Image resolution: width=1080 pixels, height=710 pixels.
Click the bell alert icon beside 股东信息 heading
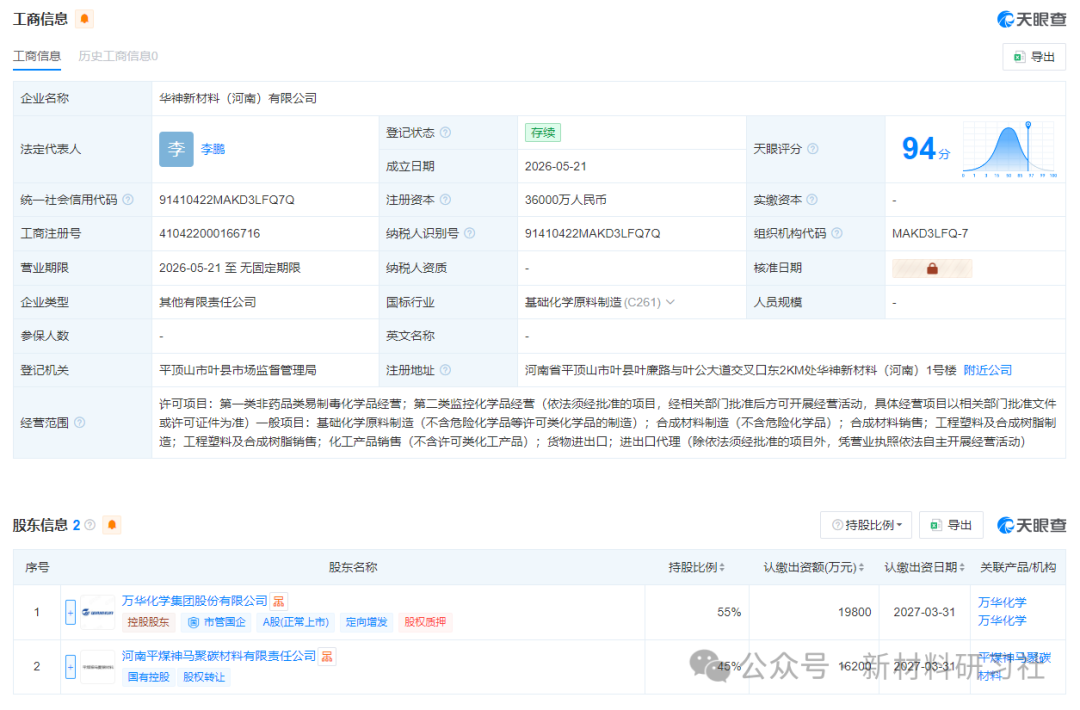pyautogui.click(x=112, y=525)
